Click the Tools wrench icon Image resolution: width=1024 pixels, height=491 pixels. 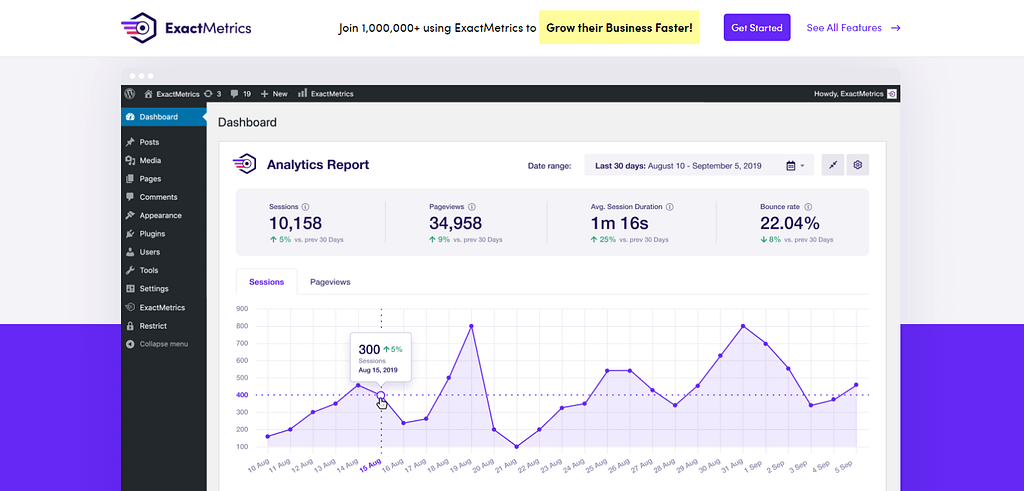130,270
